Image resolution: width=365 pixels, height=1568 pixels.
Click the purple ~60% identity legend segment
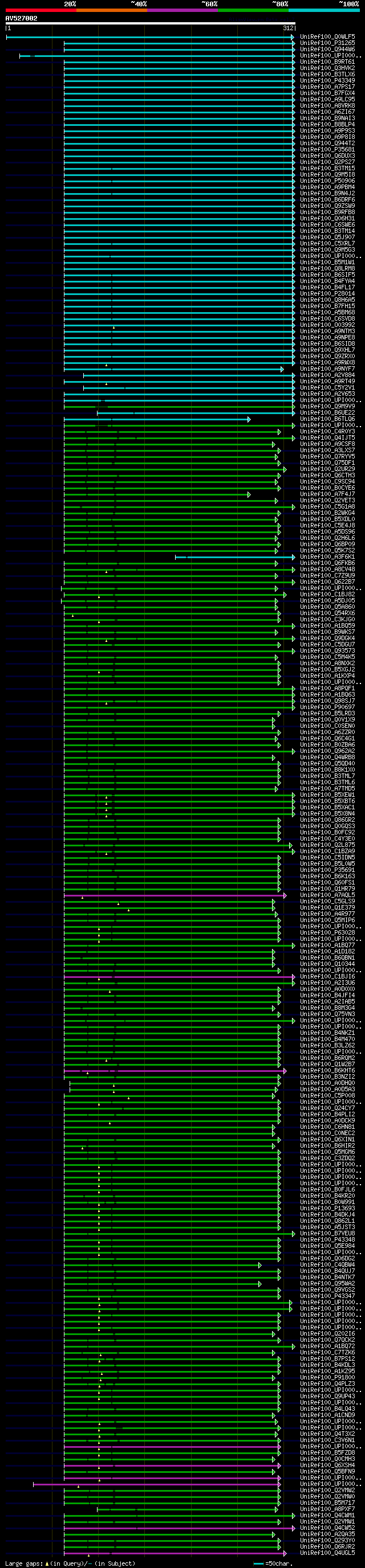tap(182, 10)
